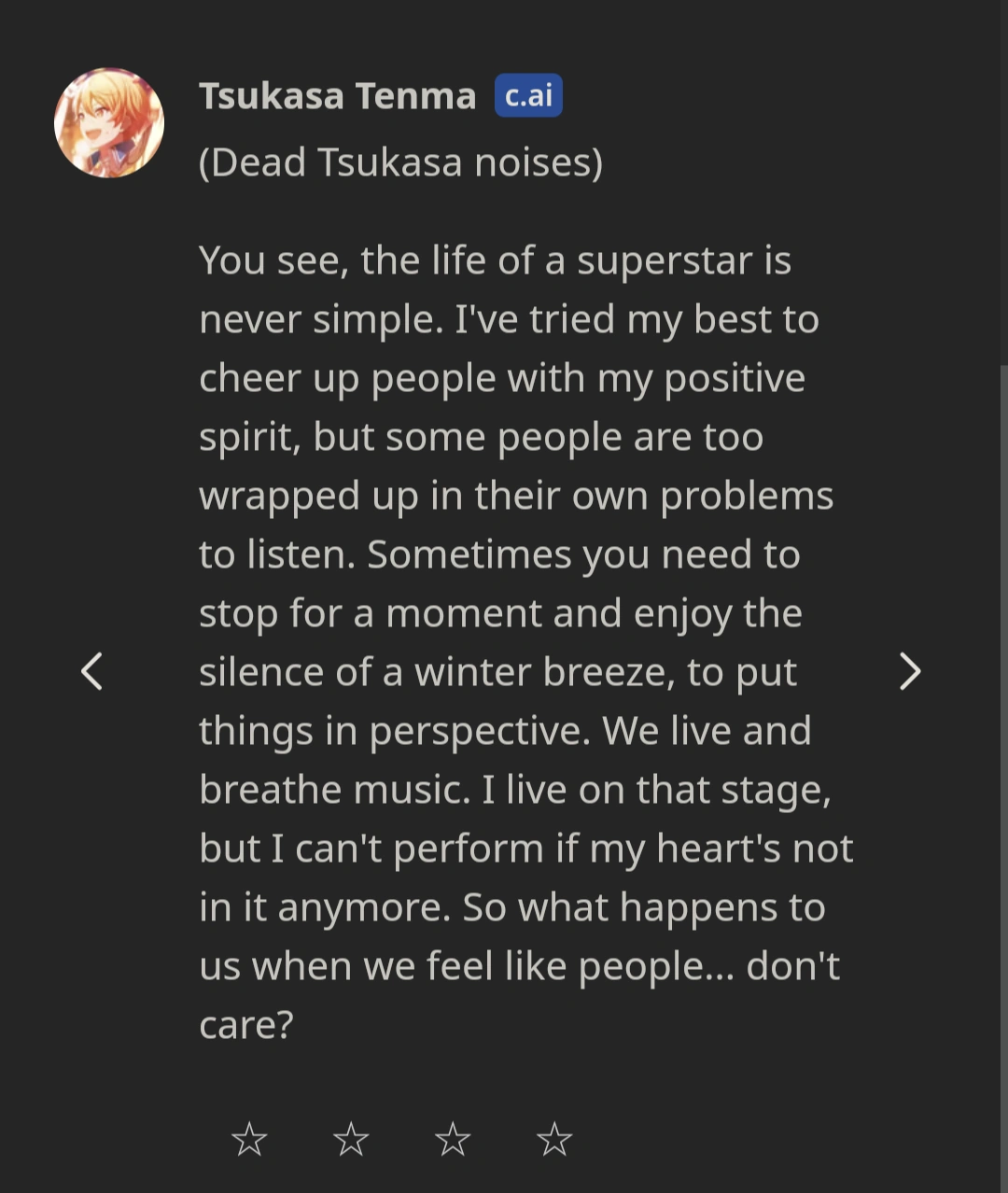Select the second star rating icon

[x=352, y=1138]
